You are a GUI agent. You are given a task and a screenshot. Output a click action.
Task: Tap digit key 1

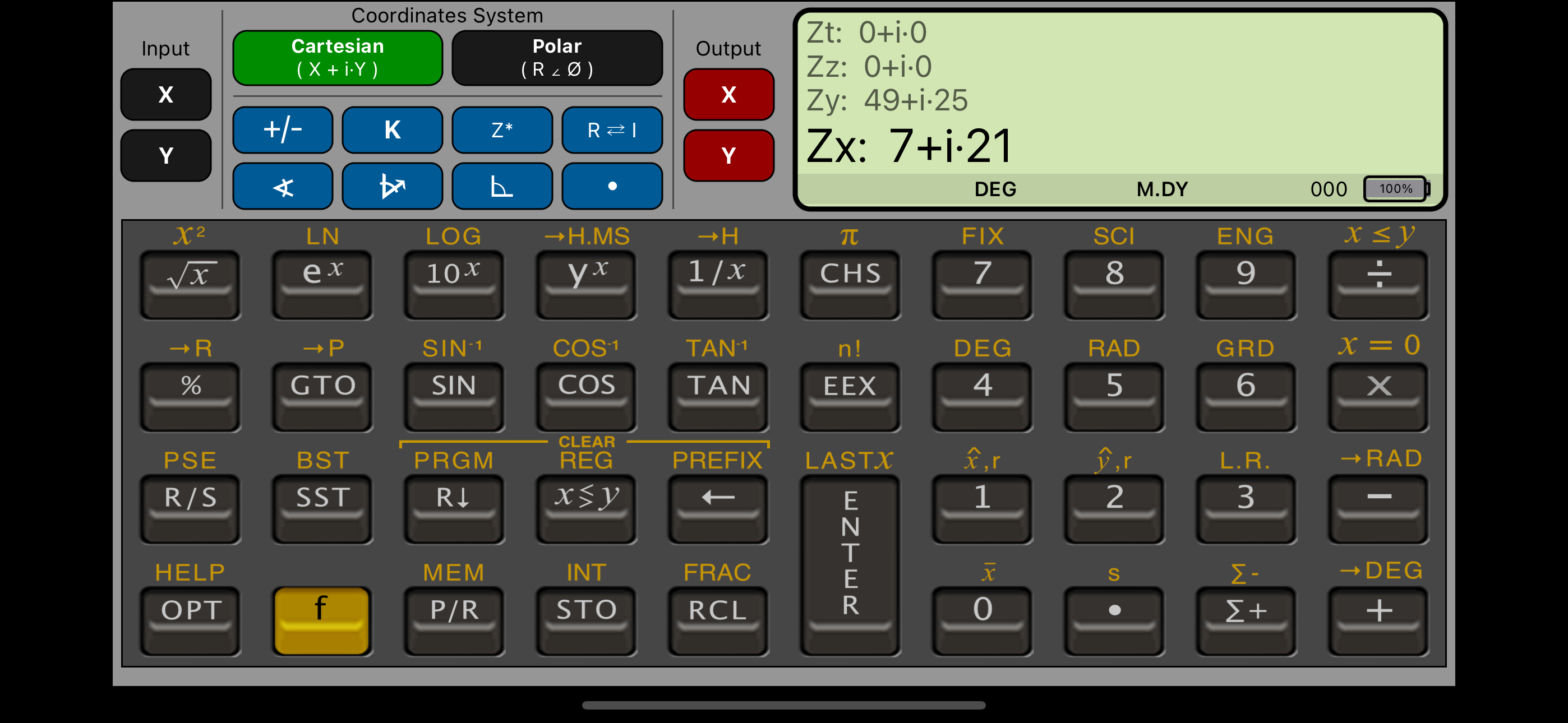(x=983, y=509)
